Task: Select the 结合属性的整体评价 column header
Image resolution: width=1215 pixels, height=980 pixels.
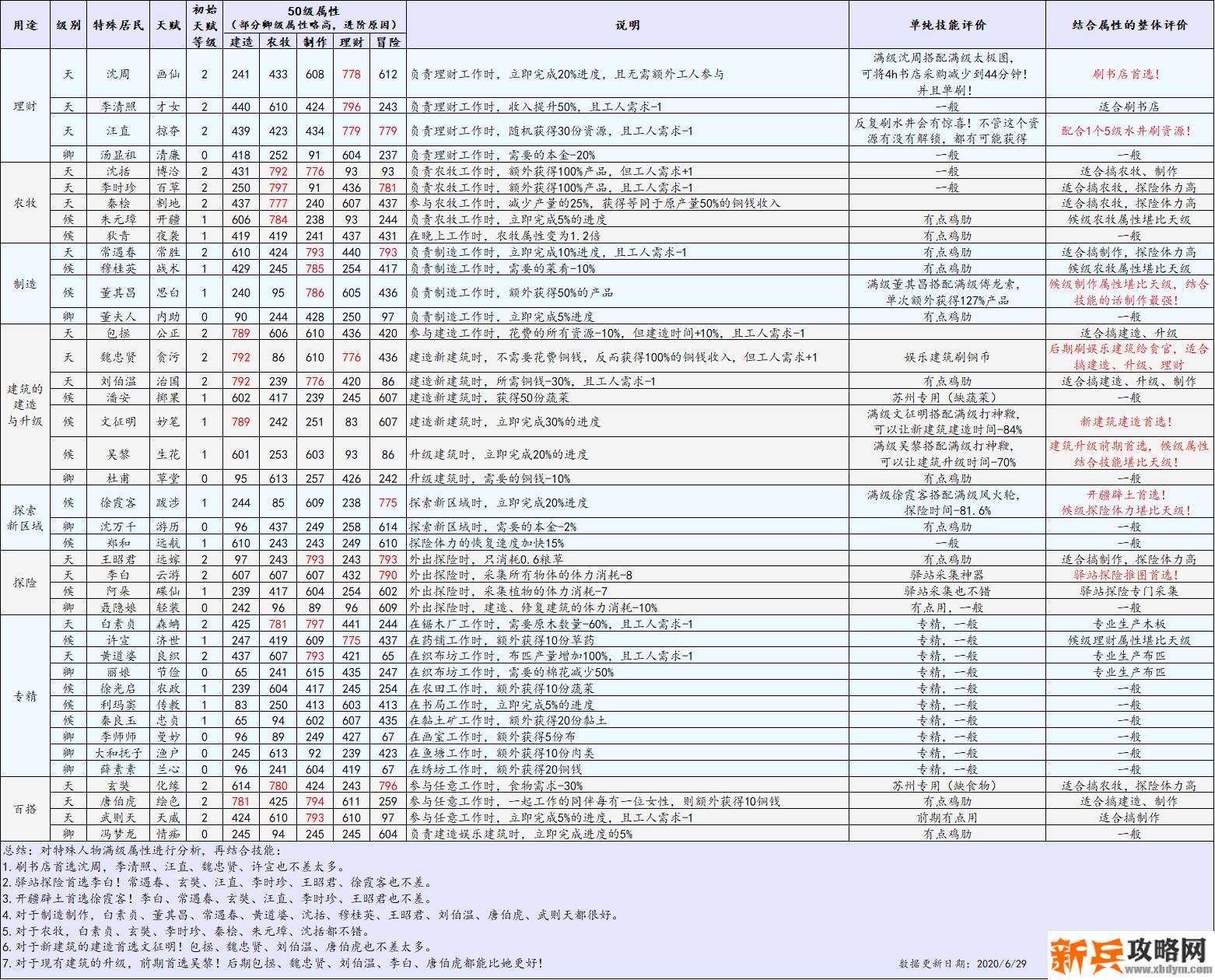Action: point(1129,25)
